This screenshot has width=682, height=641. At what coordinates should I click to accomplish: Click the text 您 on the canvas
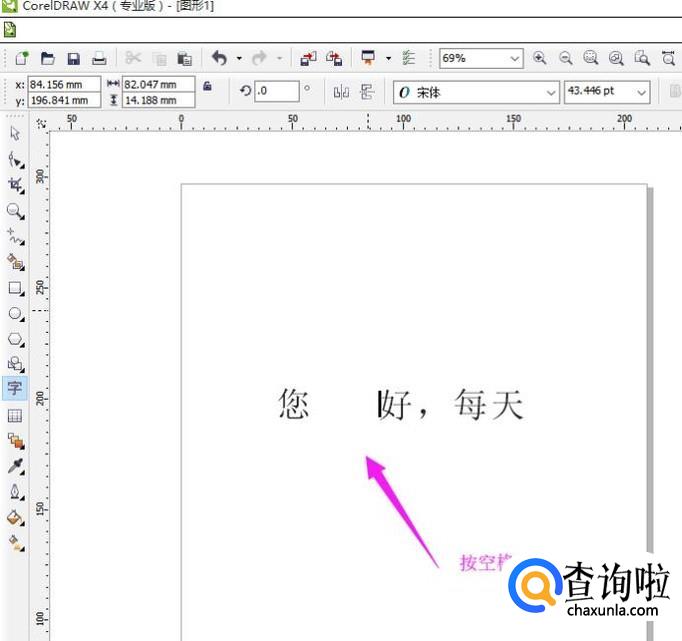294,405
